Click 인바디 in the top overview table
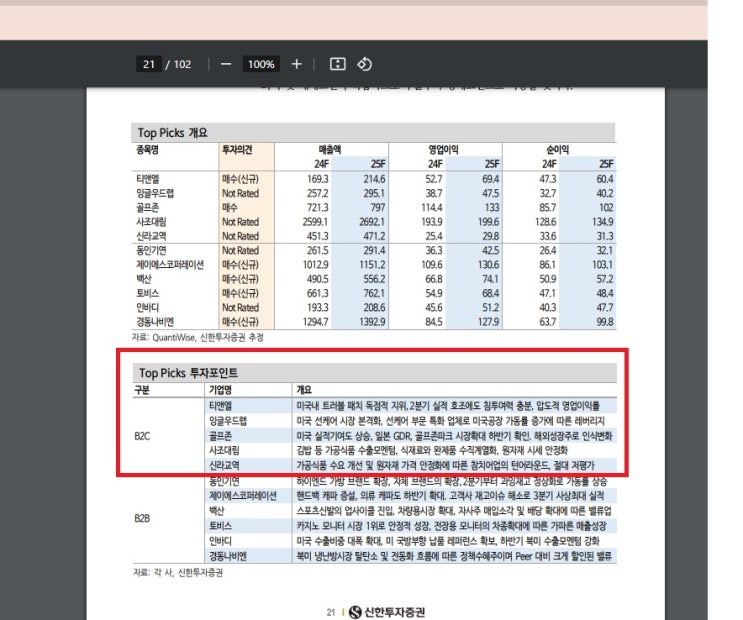 (x=147, y=308)
